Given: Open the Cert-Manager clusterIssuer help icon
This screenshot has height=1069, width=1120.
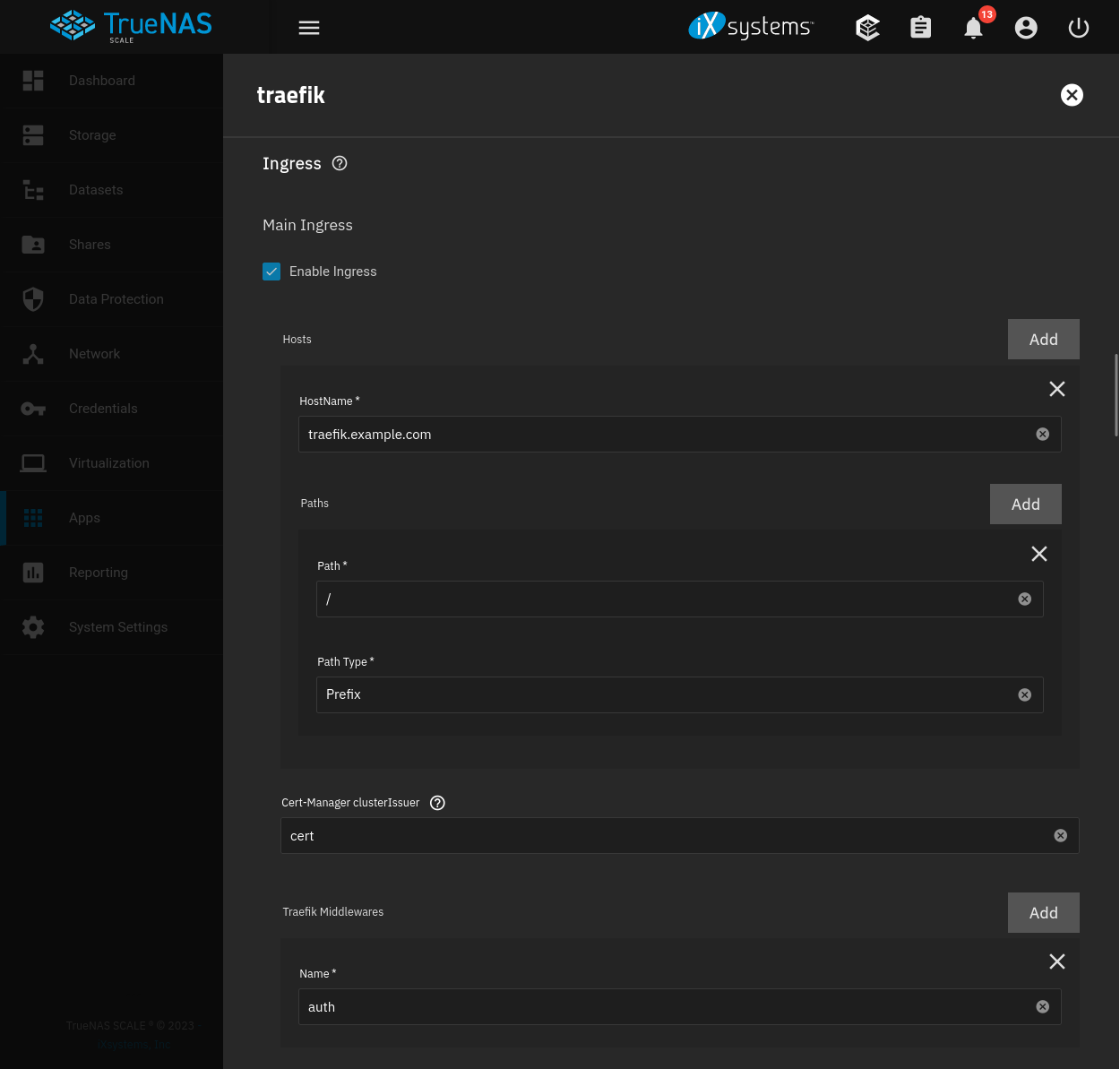Looking at the screenshot, I should [x=437, y=803].
